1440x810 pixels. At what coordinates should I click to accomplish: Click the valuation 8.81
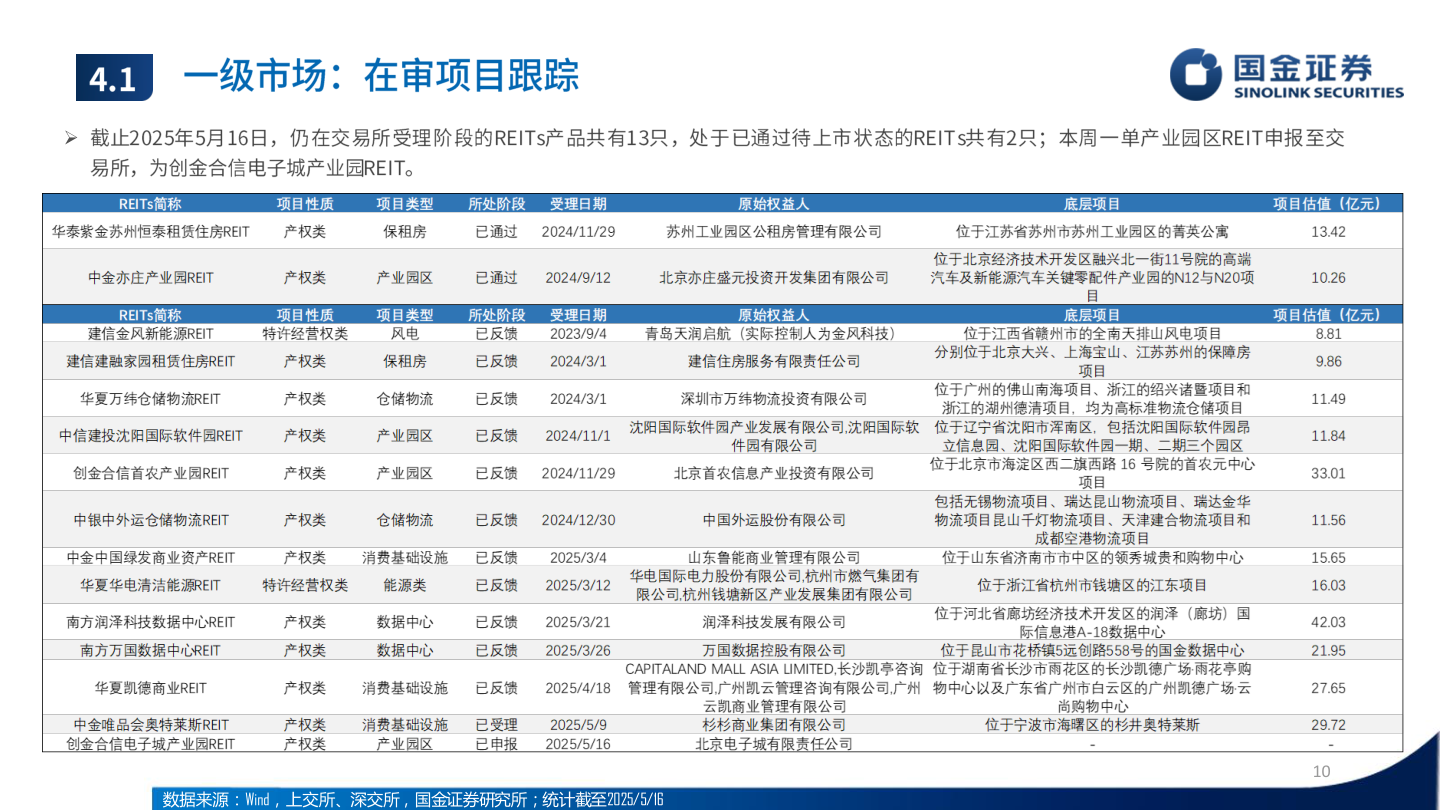[x=1328, y=333]
